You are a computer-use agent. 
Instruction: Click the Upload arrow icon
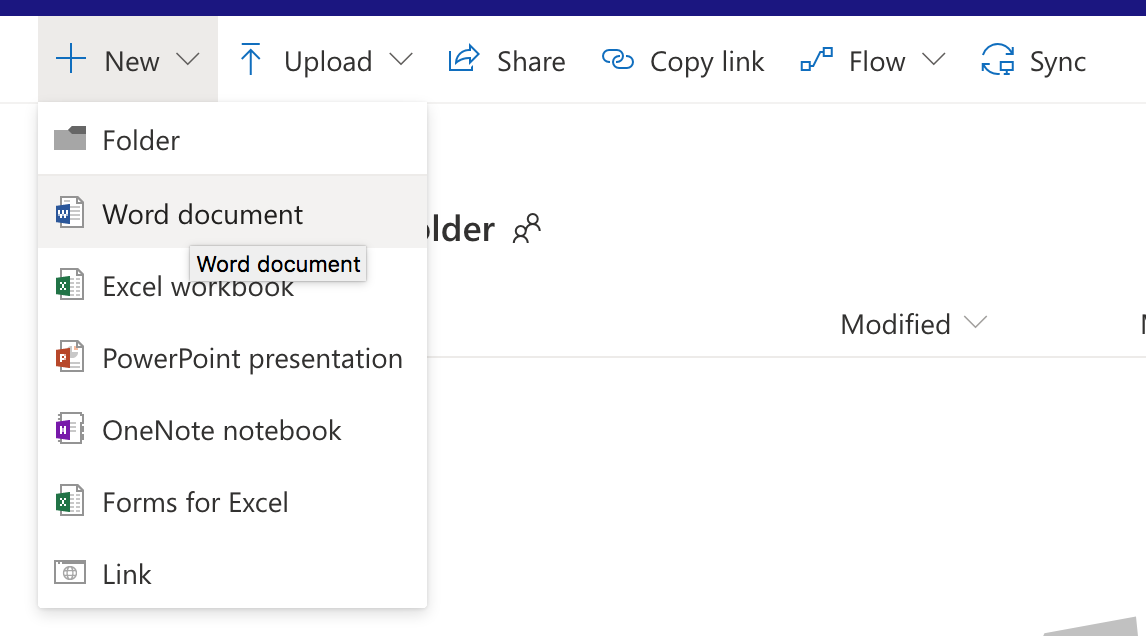tap(251, 60)
